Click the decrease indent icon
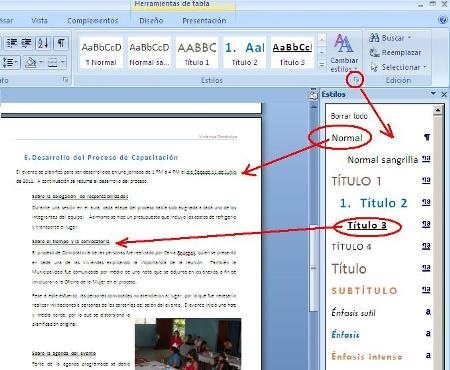The image size is (450, 370). [12, 43]
